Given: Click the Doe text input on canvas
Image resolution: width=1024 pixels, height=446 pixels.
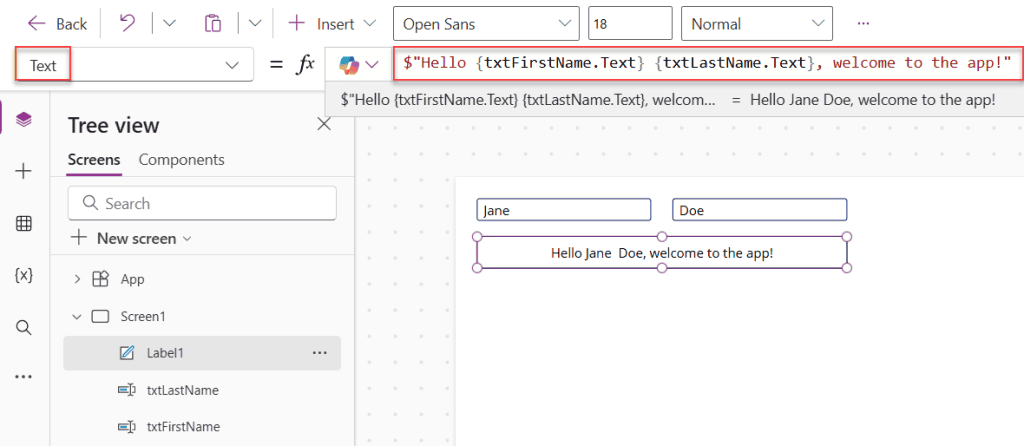Looking at the screenshot, I should click(x=760, y=210).
